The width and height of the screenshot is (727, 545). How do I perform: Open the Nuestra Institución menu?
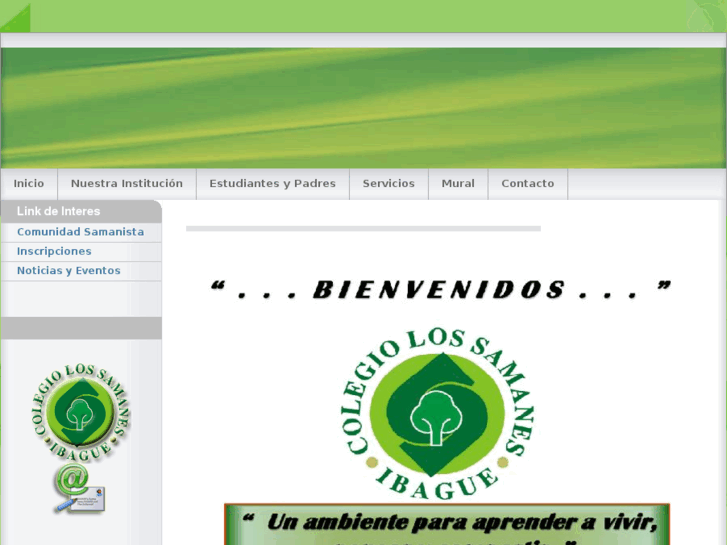pos(127,184)
